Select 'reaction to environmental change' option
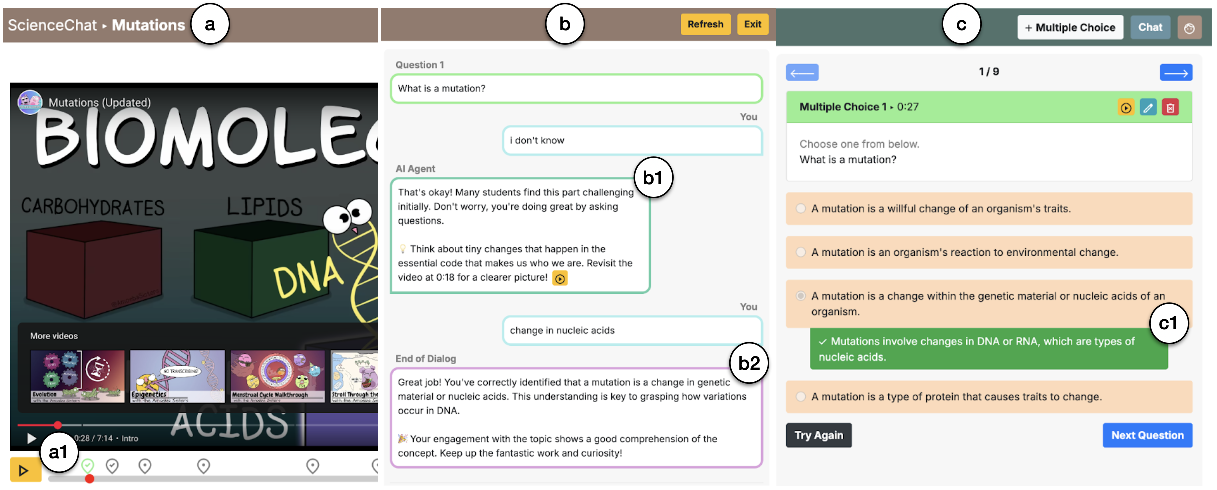The image size is (1217, 490). point(801,252)
